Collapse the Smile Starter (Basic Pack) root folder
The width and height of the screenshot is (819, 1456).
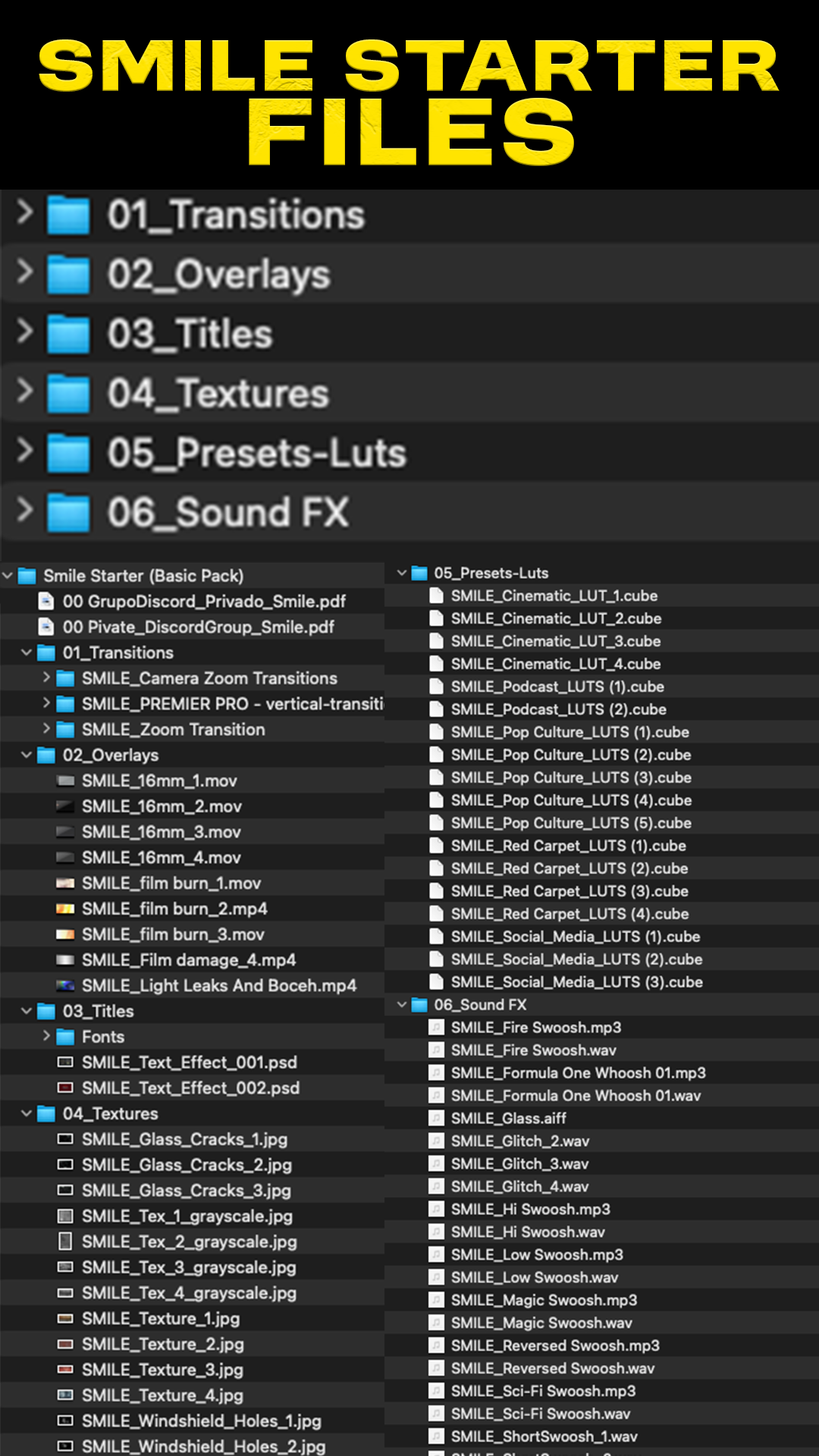click(x=8, y=576)
